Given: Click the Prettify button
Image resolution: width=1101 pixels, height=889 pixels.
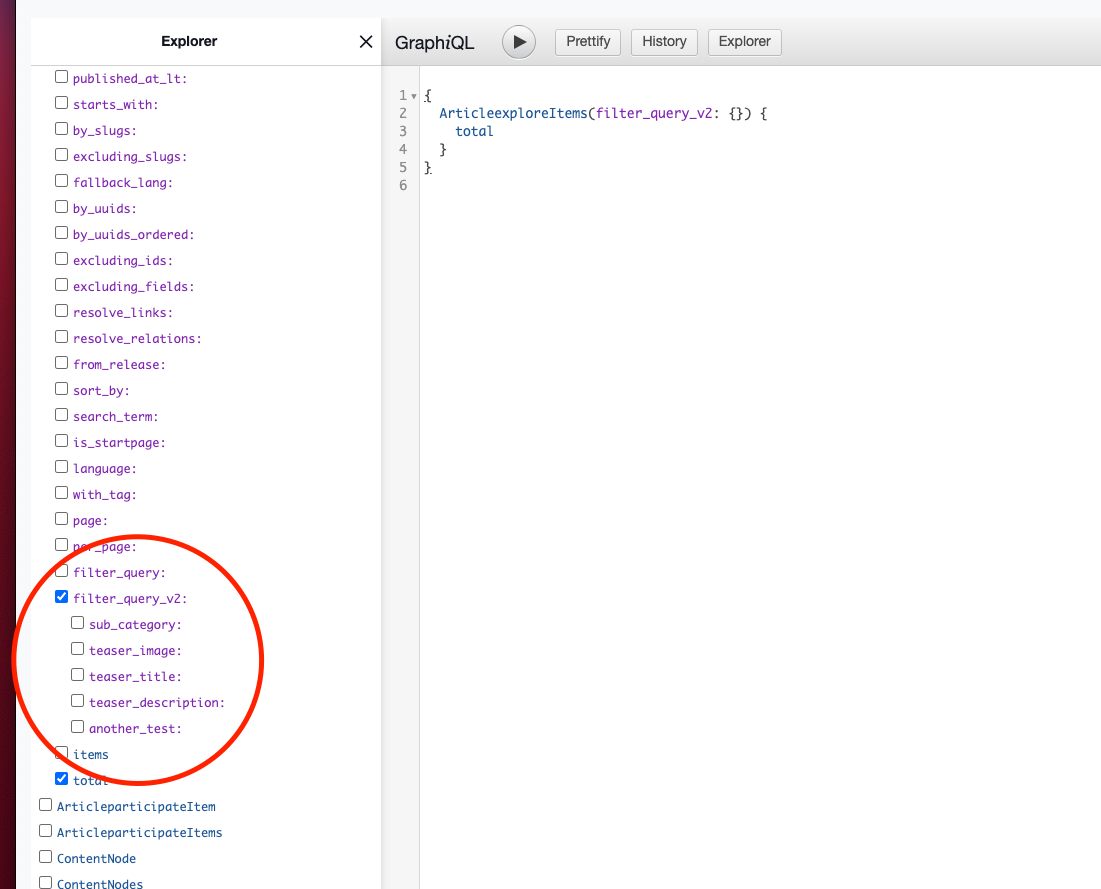Looking at the screenshot, I should [x=587, y=42].
